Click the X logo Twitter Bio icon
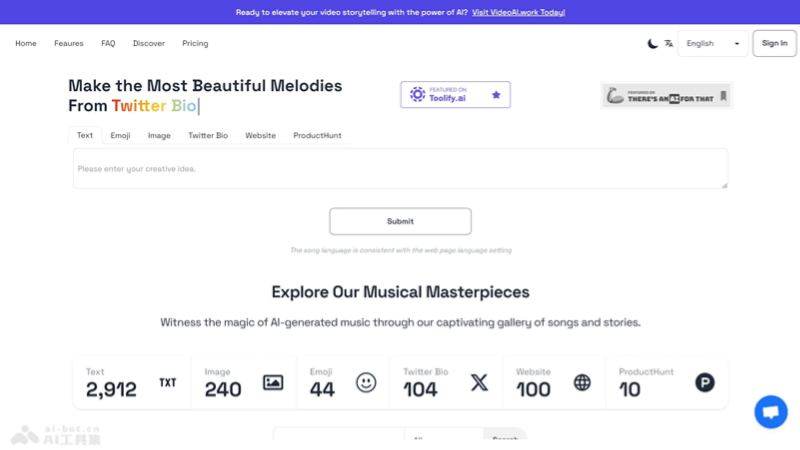 479,382
